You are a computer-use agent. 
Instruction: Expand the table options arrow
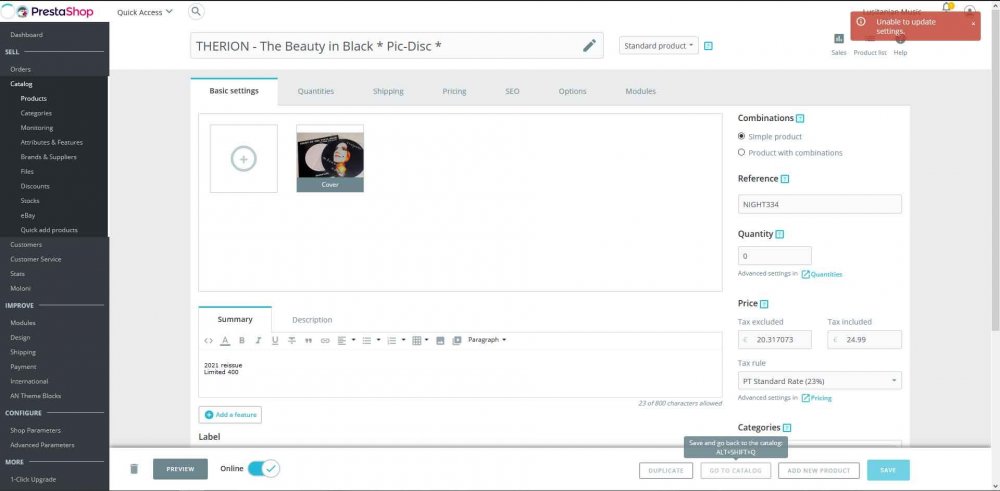[427, 340]
